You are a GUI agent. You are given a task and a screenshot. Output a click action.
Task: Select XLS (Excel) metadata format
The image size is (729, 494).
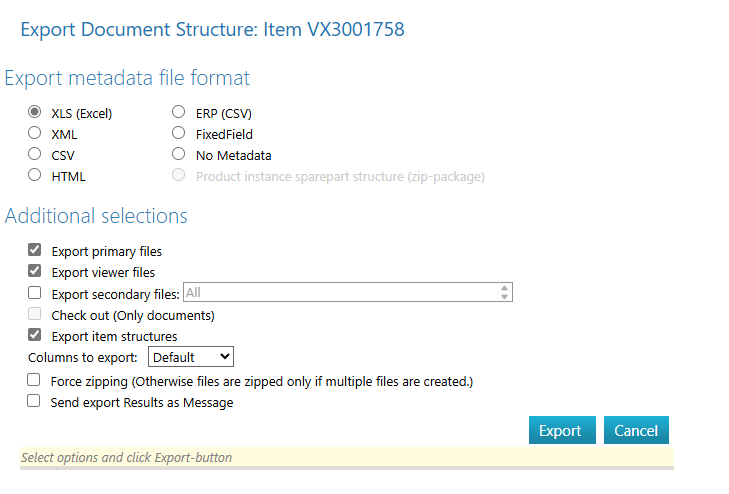coord(35,113)
